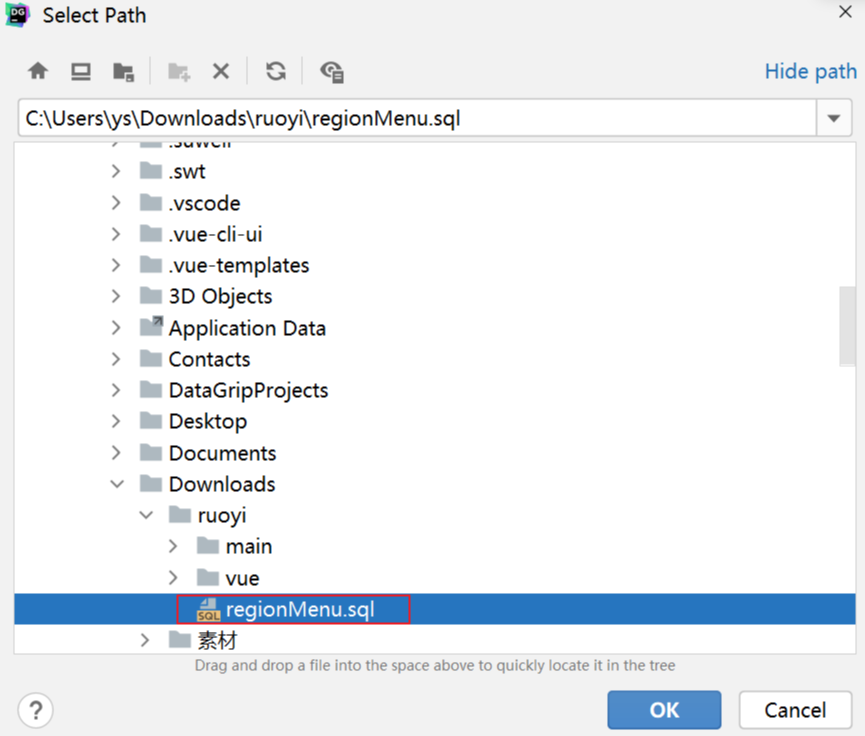Viewport: 865px width, 736px height.
Task: Click the vertical scrollbar thumb
Action: [847, 327]
